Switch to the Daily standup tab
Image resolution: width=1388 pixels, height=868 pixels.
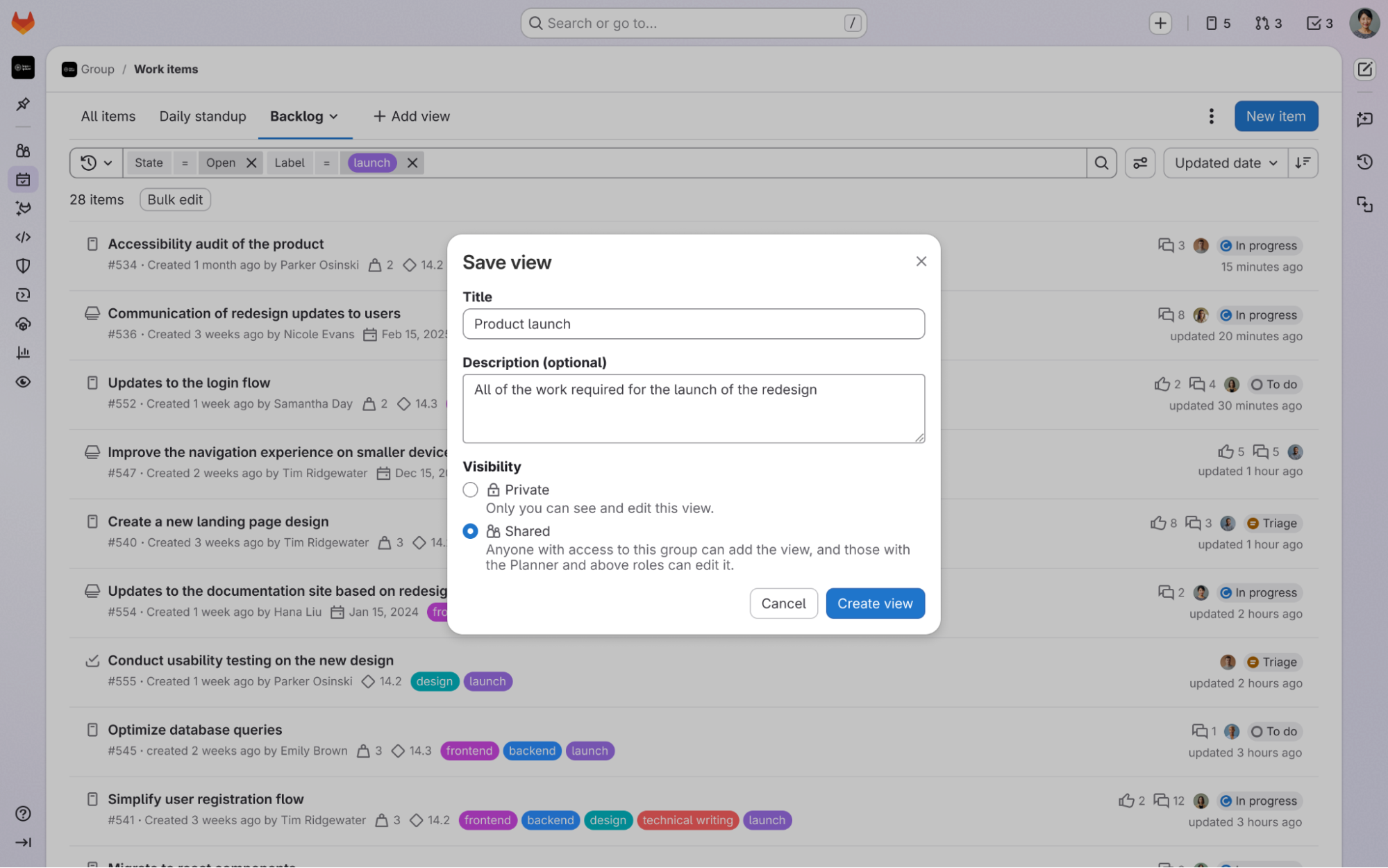pos(202,117)
